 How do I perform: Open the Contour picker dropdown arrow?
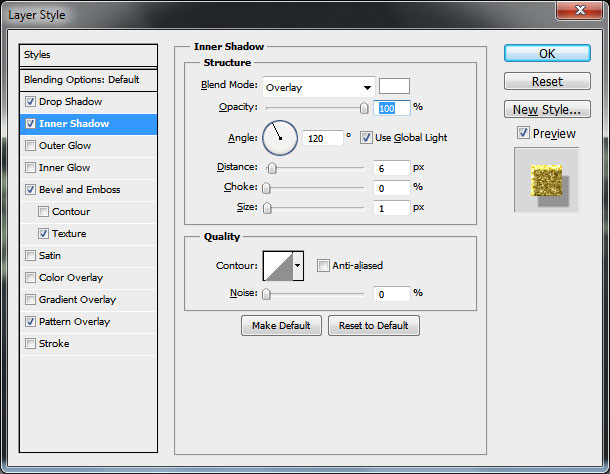pyautogui.click(x=298, y=265)
